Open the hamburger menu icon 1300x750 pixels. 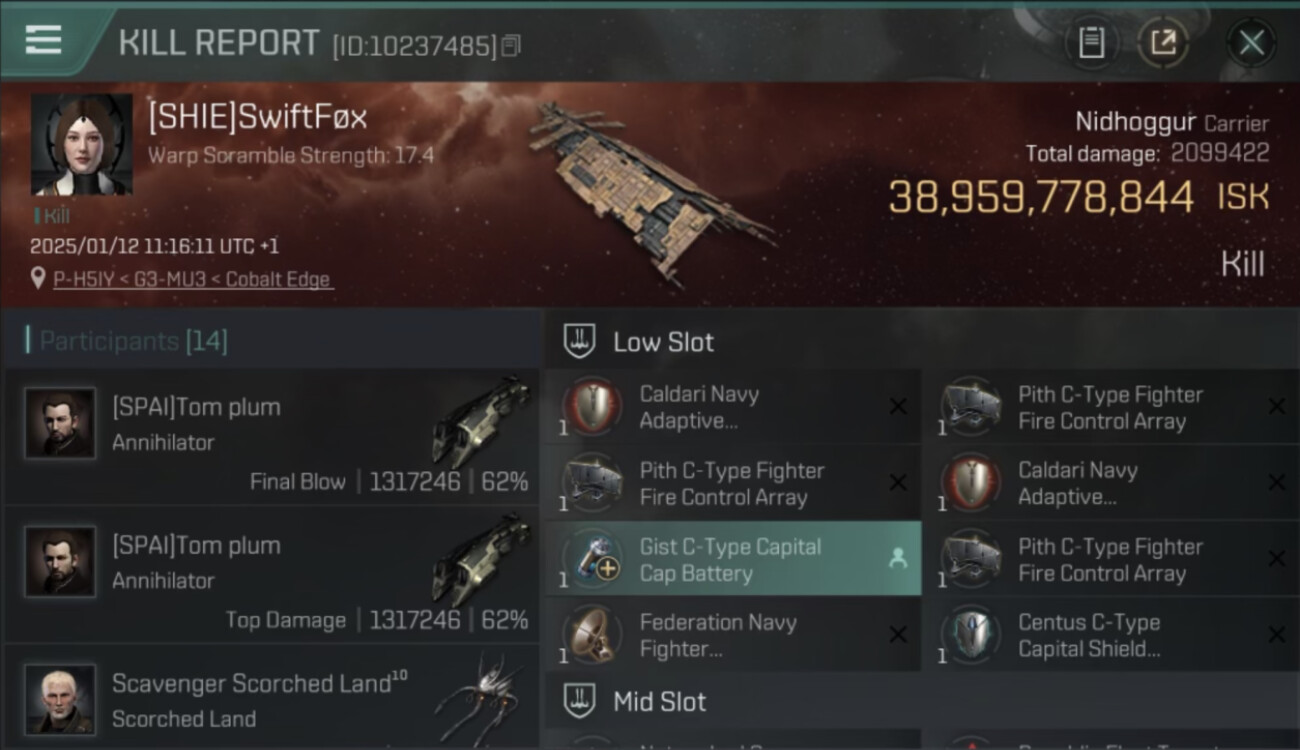(x=43, y=40)
